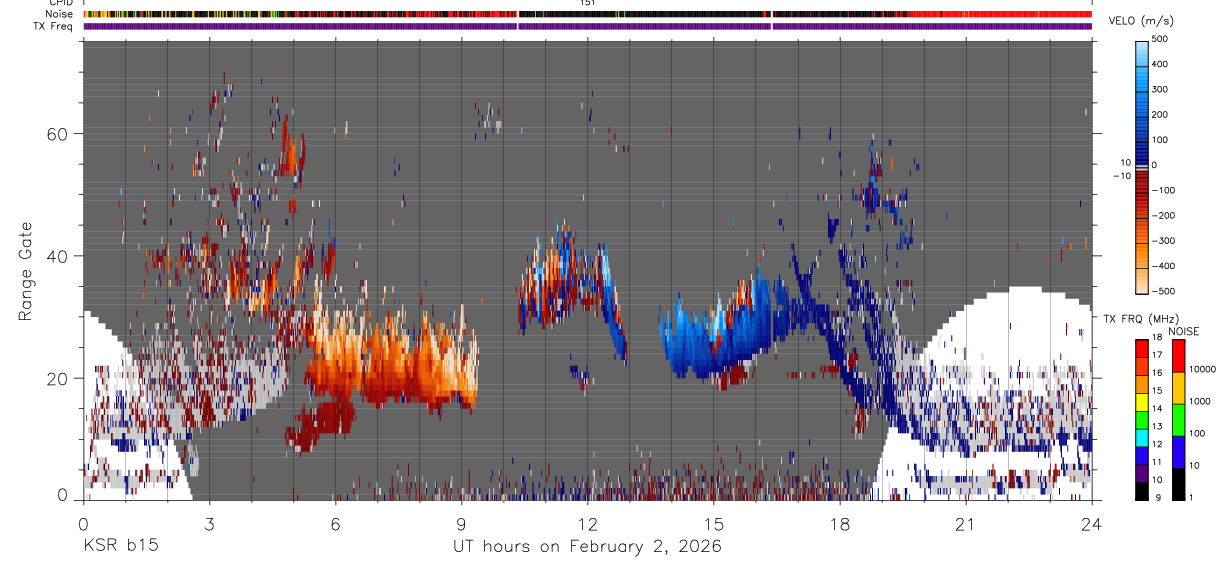Click the −10 tick on the velocity scale
This screenshot has height=567, width=1228.
click(1122, 175)
